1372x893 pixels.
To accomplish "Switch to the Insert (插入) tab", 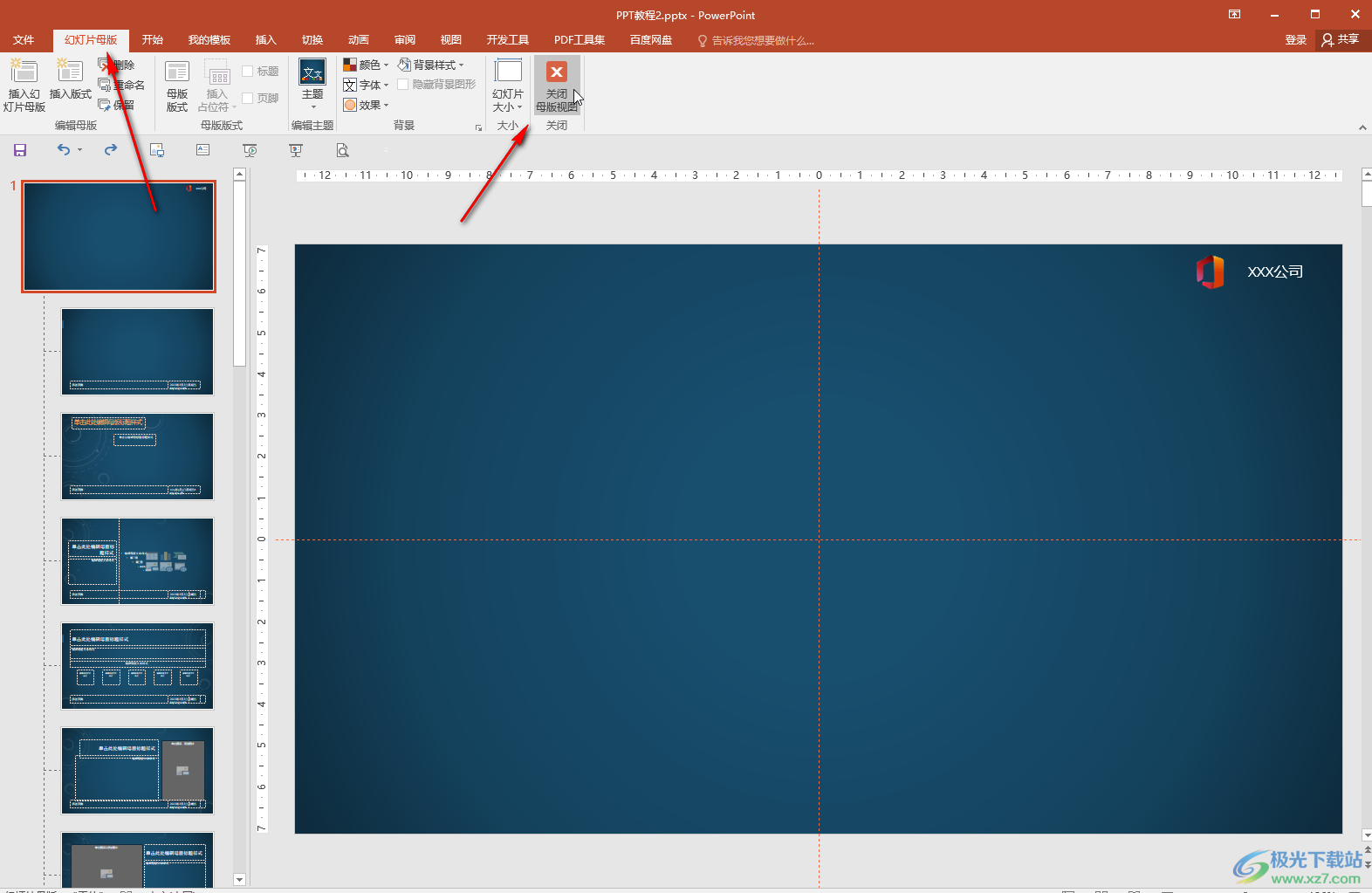I will point(265,40).
